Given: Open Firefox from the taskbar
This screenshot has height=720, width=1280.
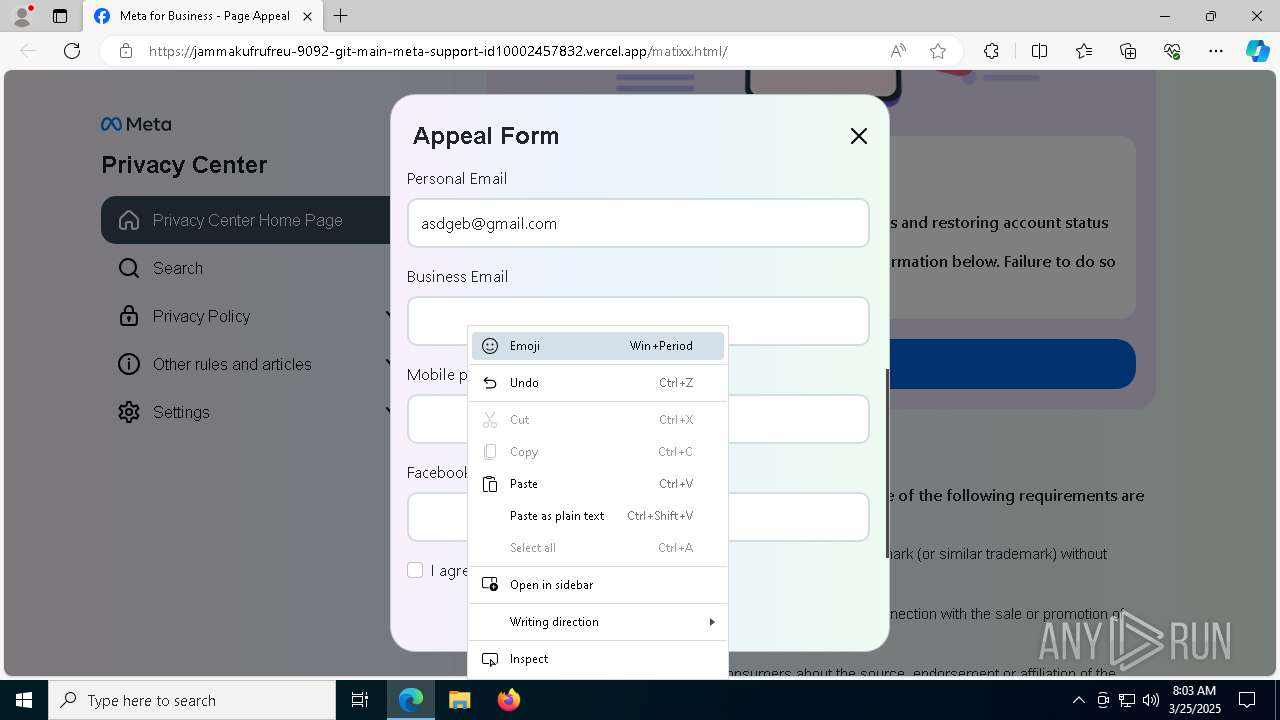Looking at the screenshot, I should [x=508, y=700].
